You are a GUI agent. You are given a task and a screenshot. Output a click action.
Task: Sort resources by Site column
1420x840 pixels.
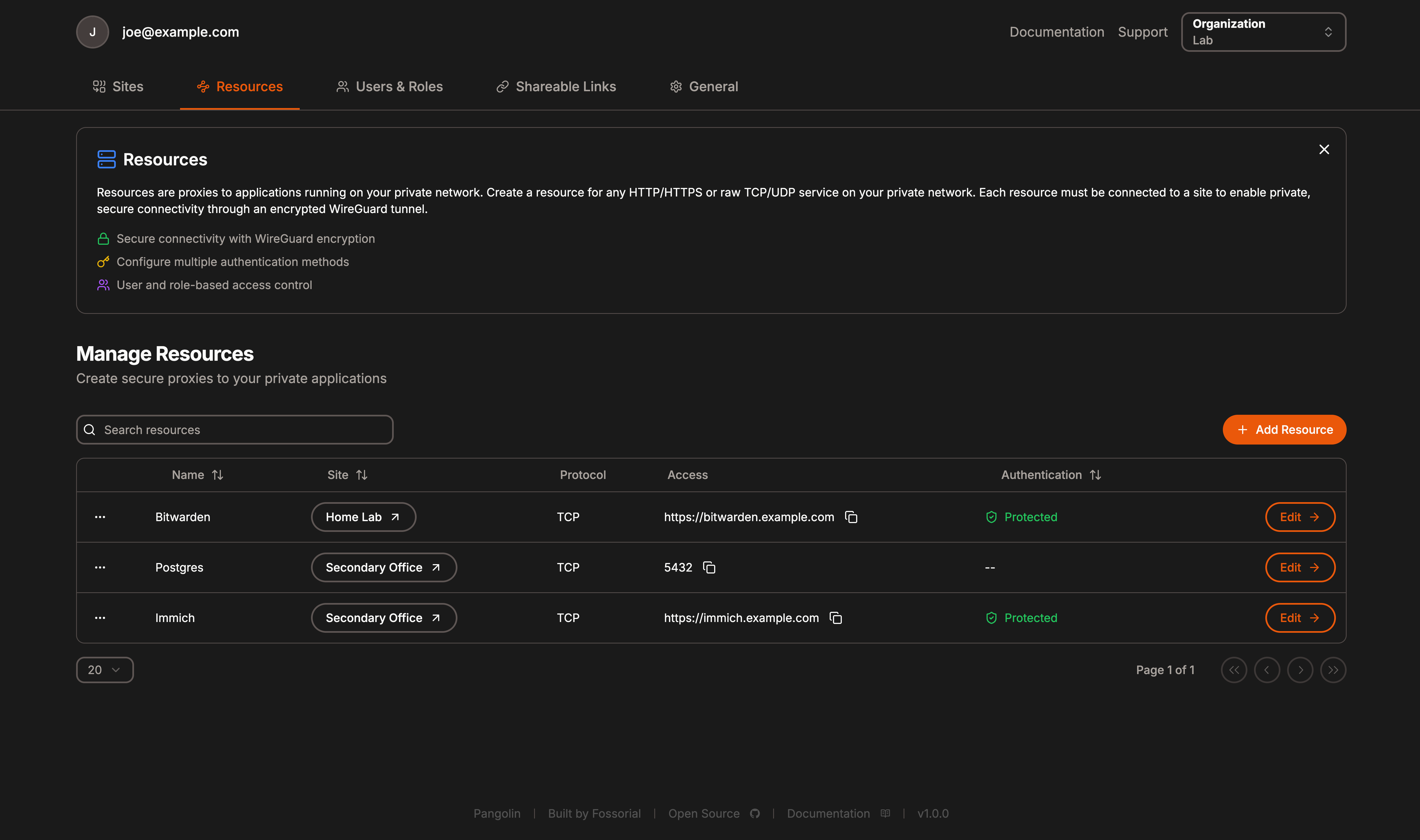(x=347, y=475)
